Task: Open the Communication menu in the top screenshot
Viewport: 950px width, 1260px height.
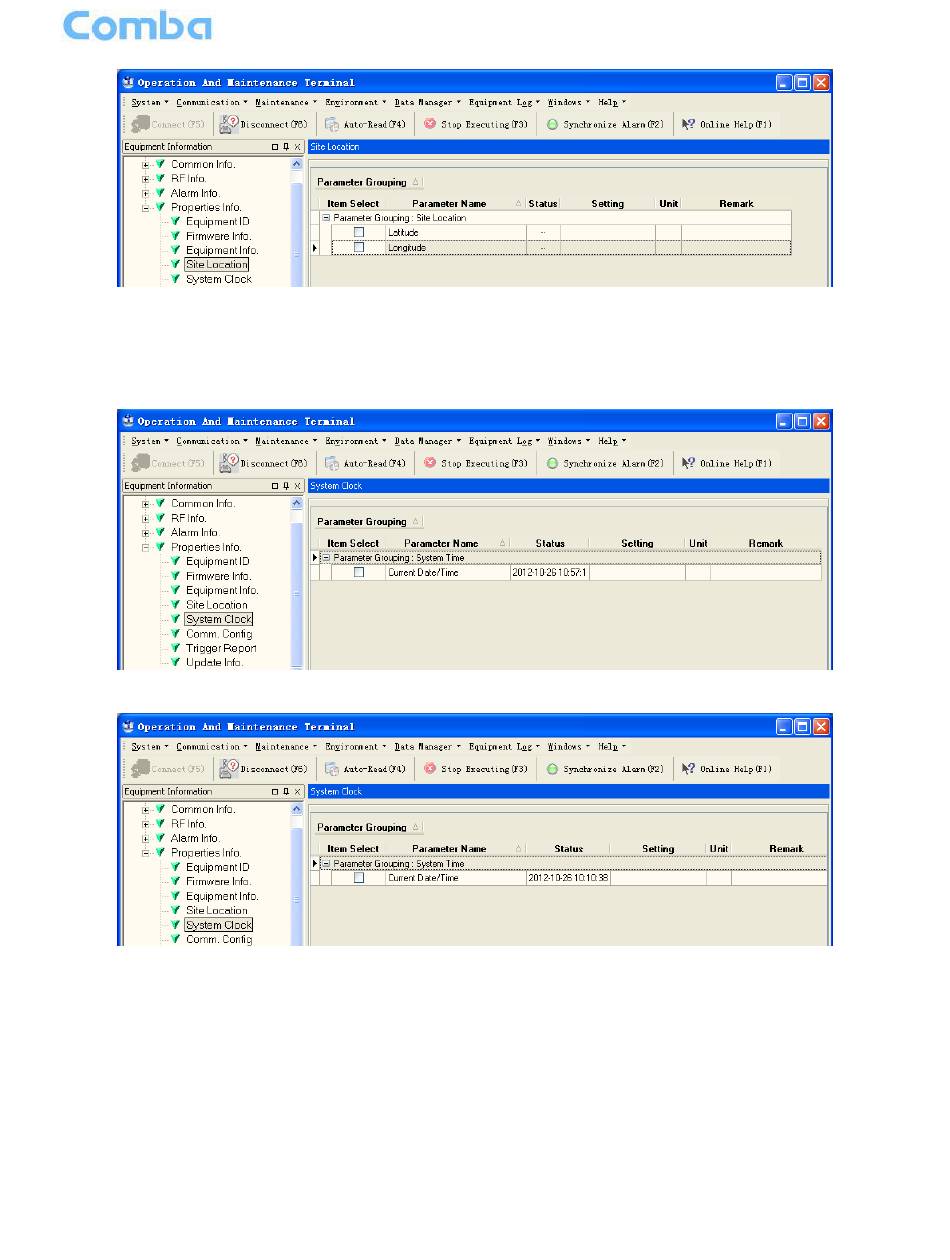Action: tap(211, 102)
